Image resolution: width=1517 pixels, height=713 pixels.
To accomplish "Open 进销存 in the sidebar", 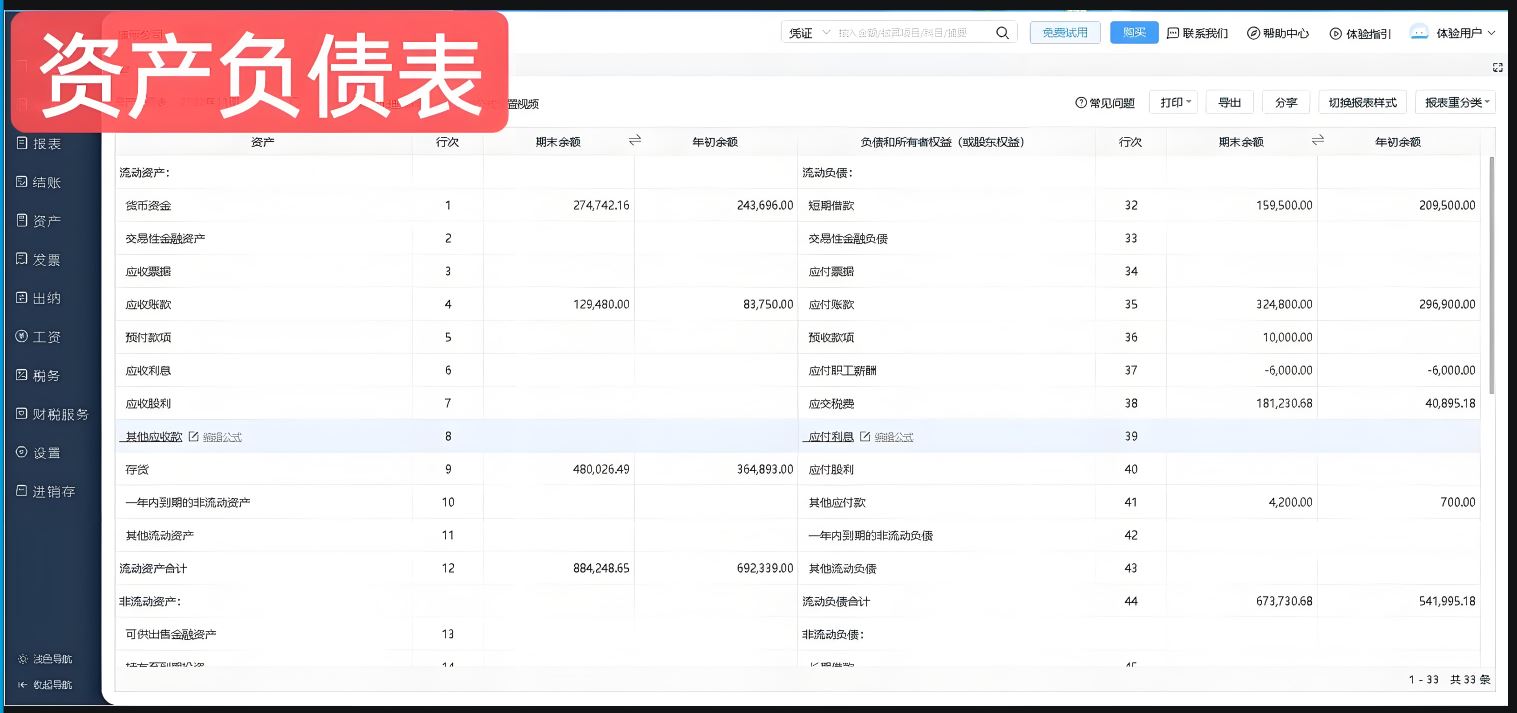I will pos(46,492).
